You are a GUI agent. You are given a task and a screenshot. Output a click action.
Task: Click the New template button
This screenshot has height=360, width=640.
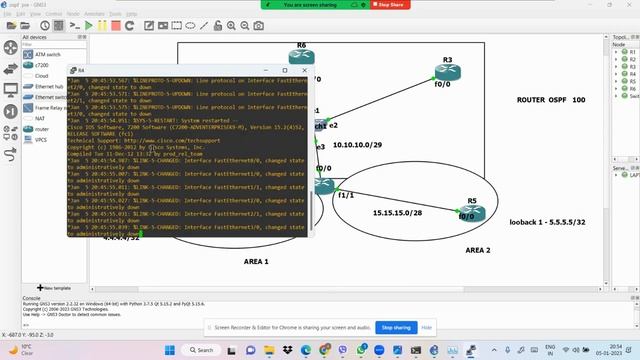coord(54,288)
